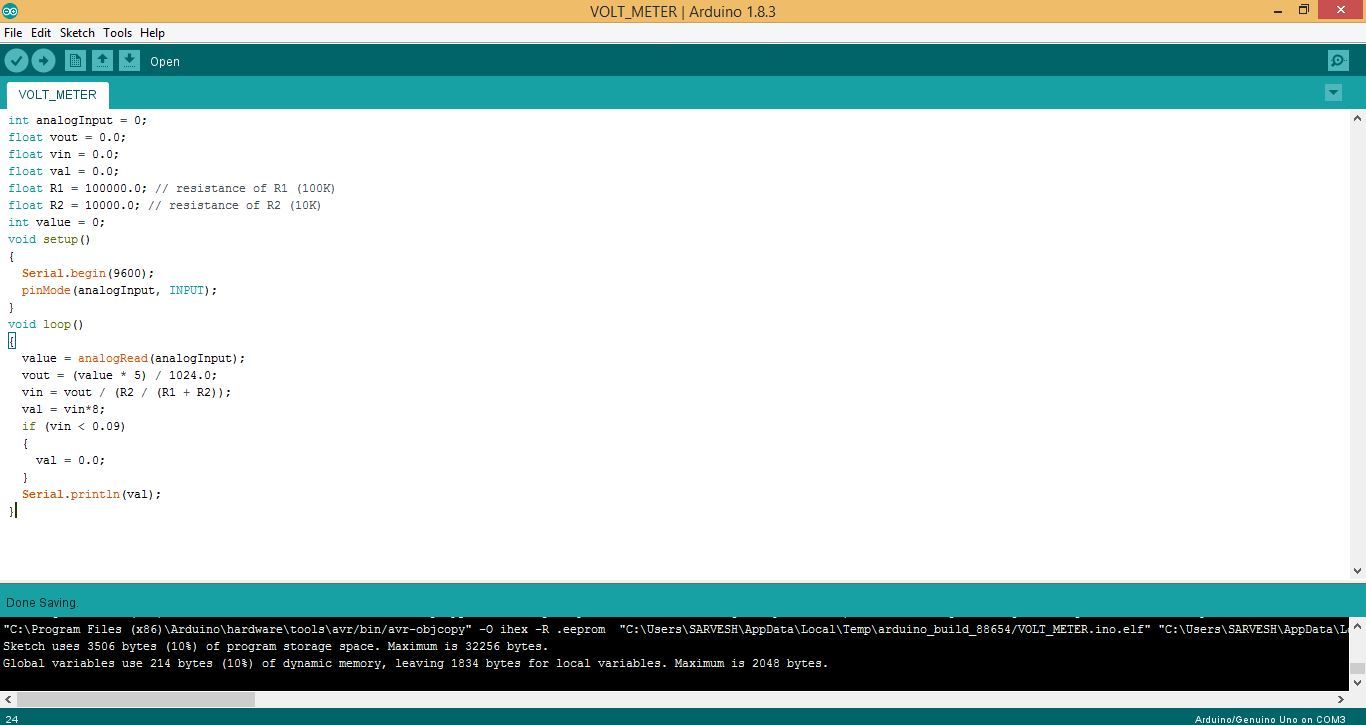
Task: Click the line number 24 in status bar
Action: pyautogui.click(x=12, y=719)
